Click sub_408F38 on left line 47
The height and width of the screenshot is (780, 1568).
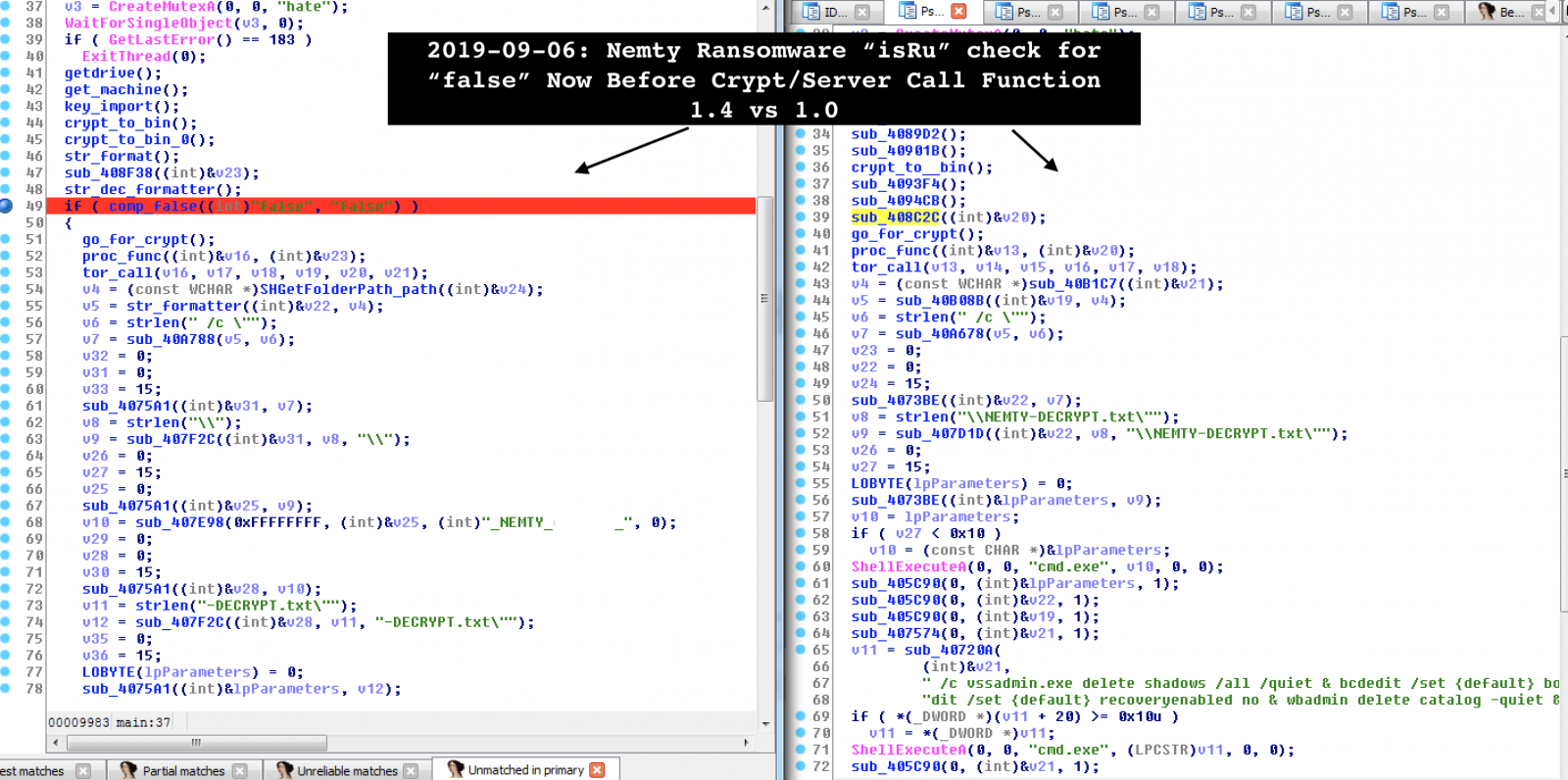109,172
